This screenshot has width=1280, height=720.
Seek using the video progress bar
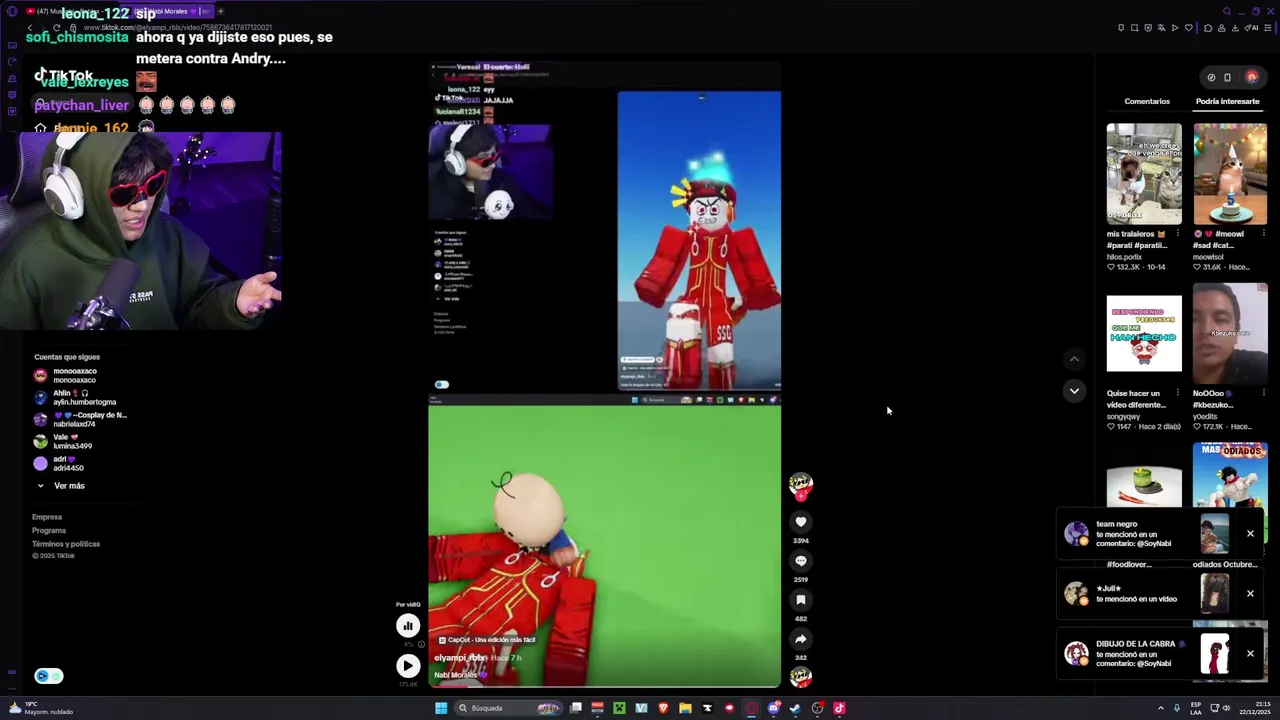(x=604, y=687)
